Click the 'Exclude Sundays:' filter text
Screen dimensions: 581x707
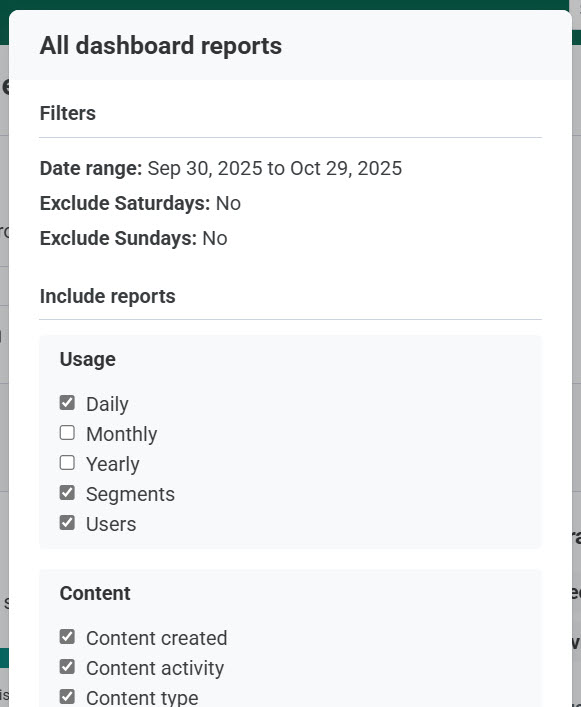[118, 238]
